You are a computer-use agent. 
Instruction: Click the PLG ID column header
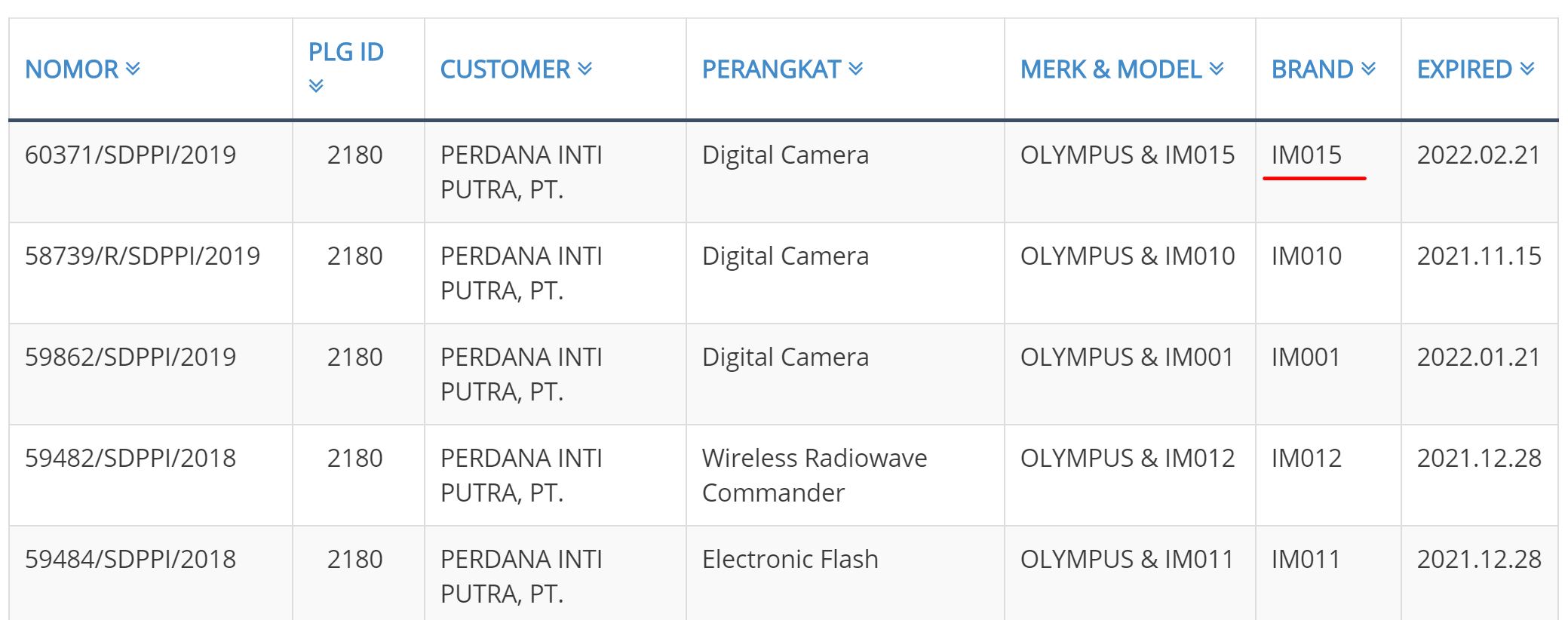coord(346,52)
